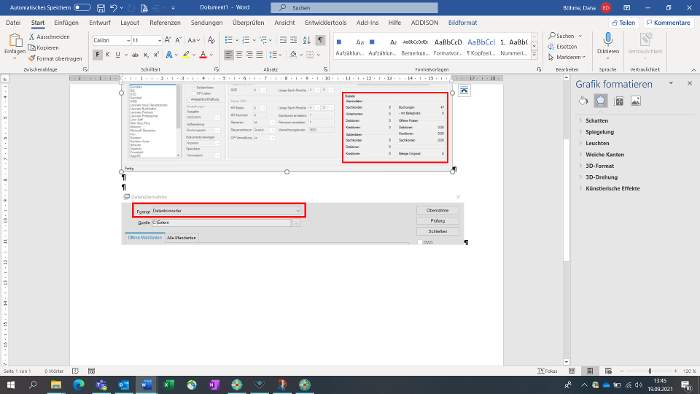Image resolution: width=700 pixels, height=394 pixels.
Task: Cut selection with Ausschneiden
Action: [x=49, y=37]
